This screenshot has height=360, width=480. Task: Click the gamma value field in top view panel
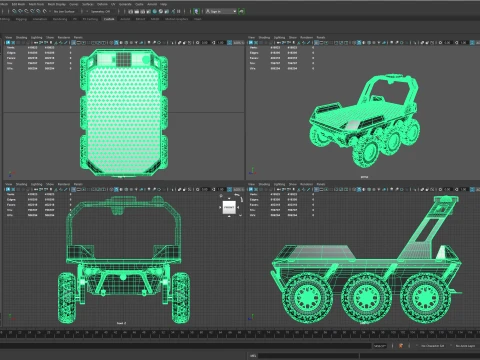tap(221, 43)
